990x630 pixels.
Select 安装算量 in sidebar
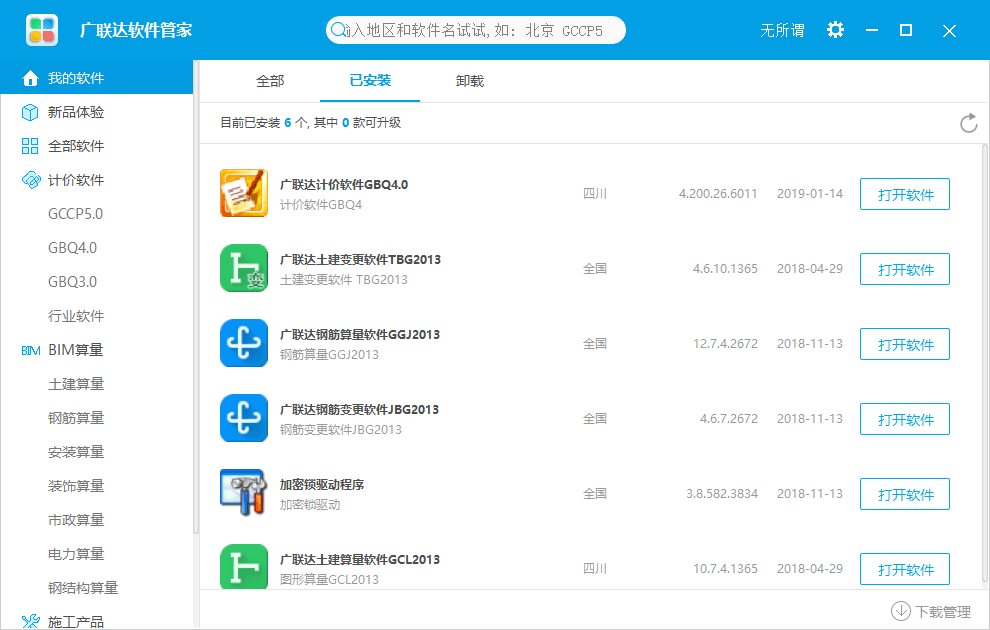(x=76, y=452)
